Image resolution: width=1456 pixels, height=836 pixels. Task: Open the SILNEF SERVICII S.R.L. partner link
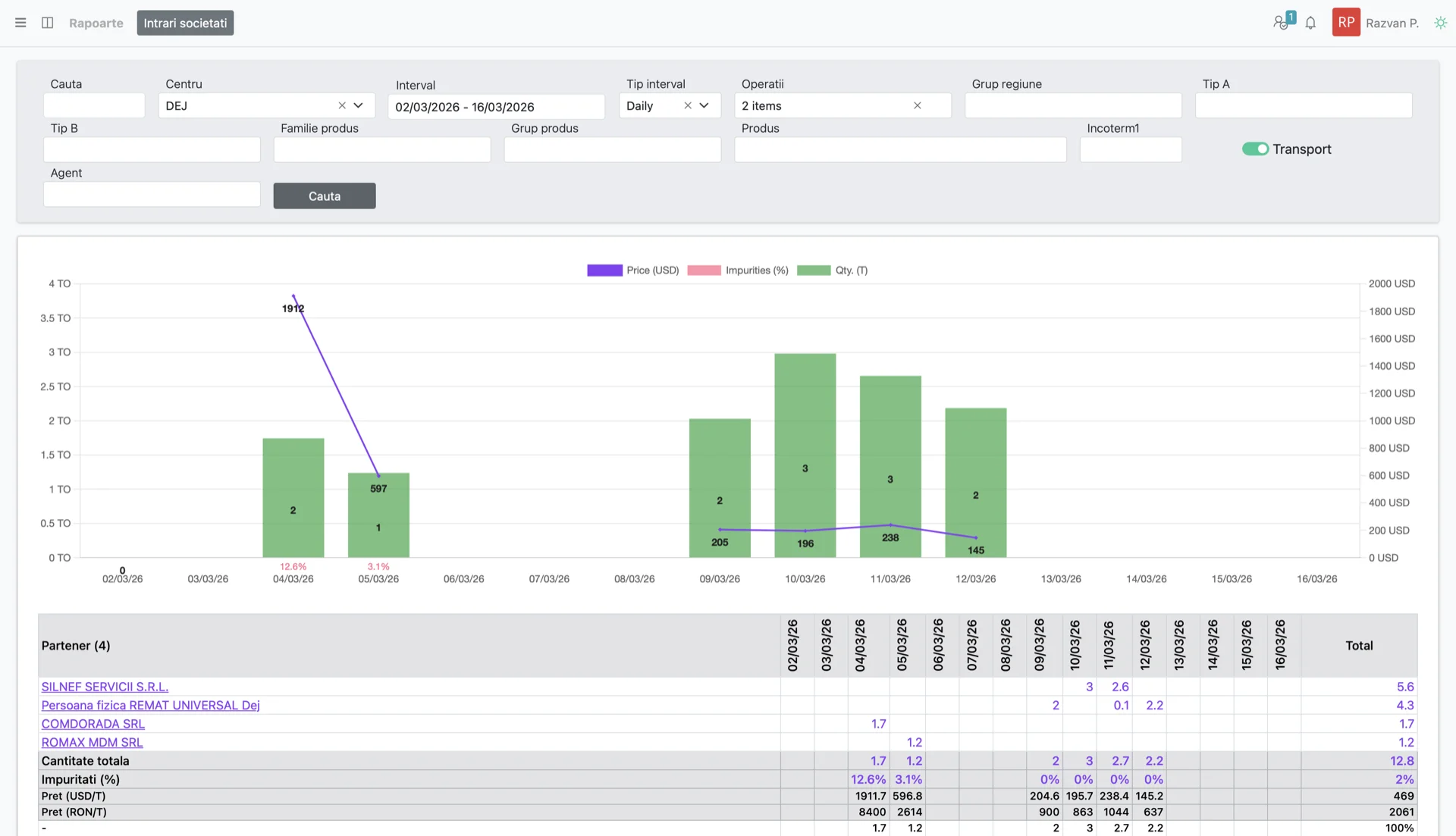tap(105, 687)
